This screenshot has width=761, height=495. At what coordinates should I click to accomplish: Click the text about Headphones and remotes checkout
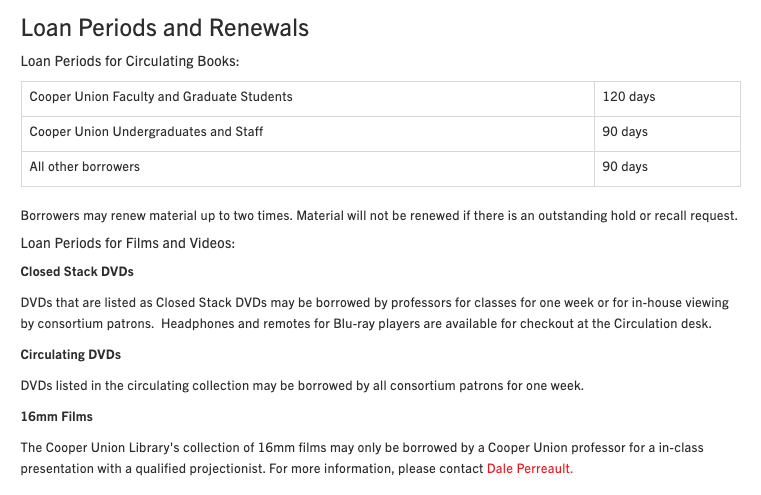pyautogui.click(x=436, y=323)
